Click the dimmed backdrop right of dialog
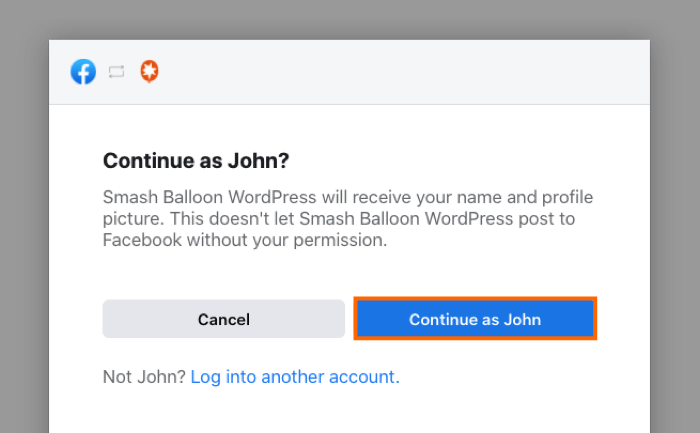This screenshot has height=433, width=700. coord(675,250)
